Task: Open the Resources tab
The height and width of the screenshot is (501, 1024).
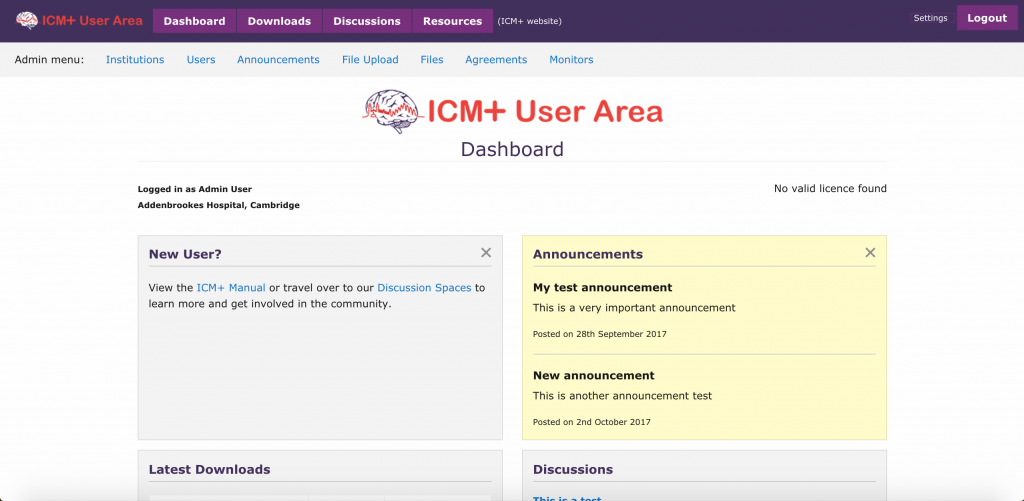Action: [x=452, y=21]
